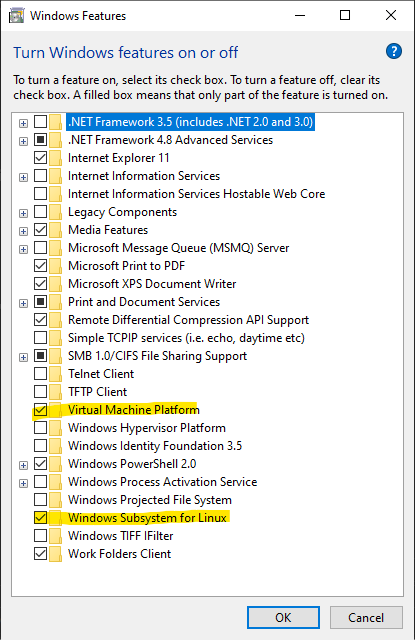Expand Media Features node
The height and width of the screenshot is (640, 415).
(x=24, y=231)
